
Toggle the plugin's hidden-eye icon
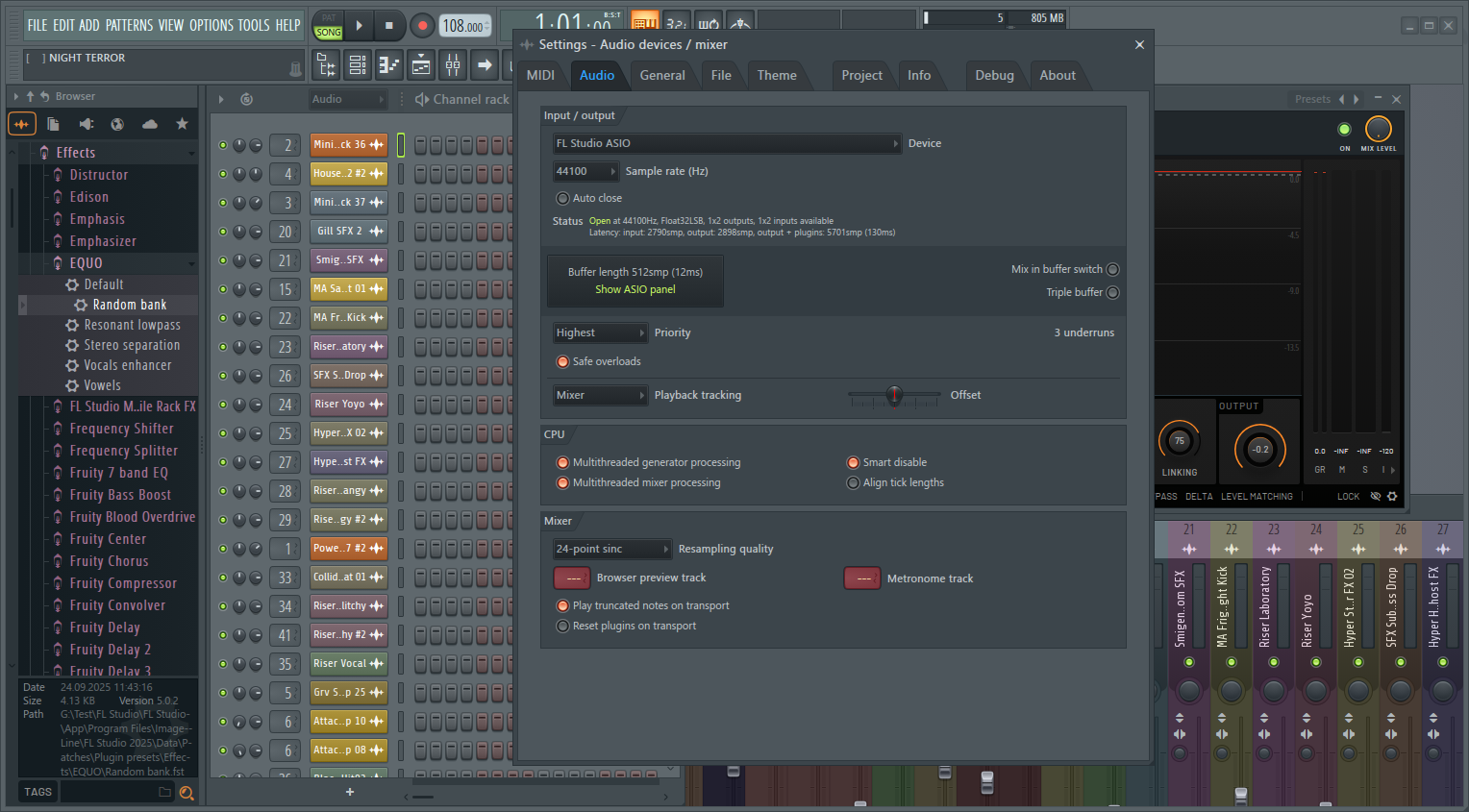(1376, 497)
